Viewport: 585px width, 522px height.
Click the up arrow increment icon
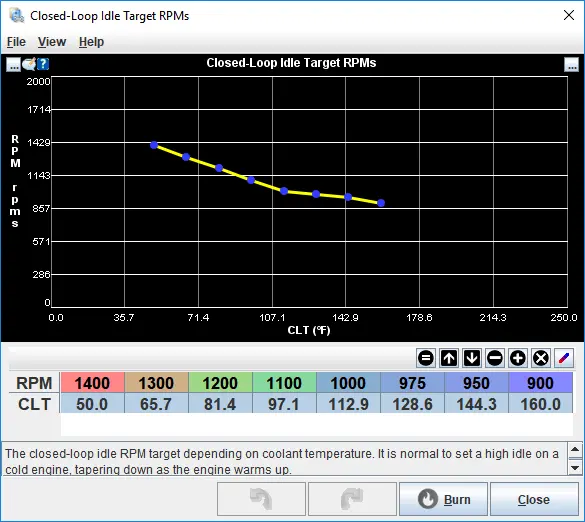coord(449,358)
